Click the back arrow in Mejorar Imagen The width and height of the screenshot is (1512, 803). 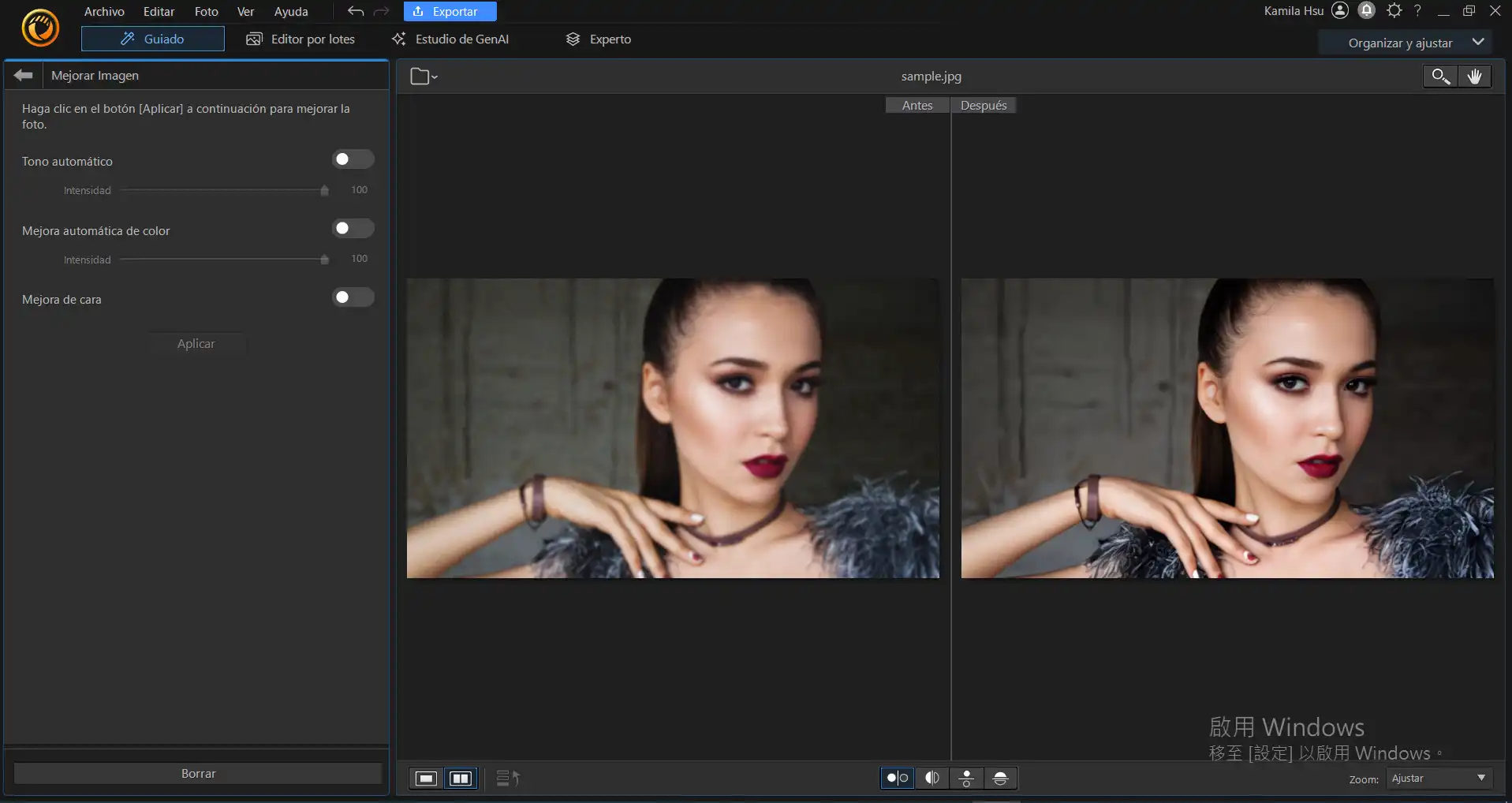(x=23, y=76)
